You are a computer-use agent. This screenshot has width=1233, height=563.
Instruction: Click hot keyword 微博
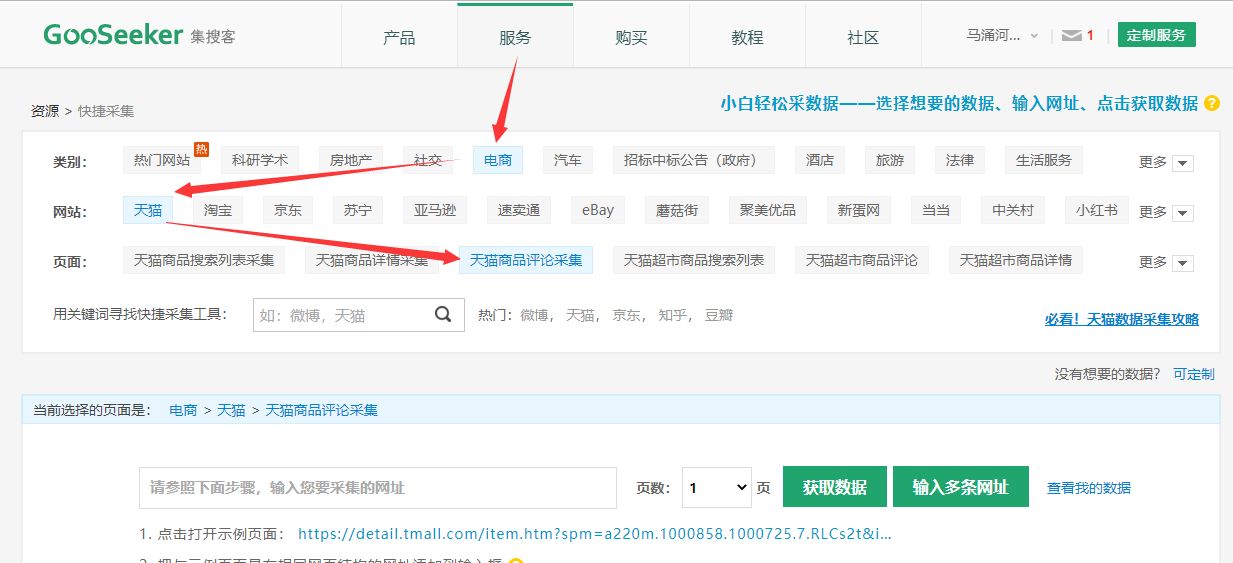(x=535, y=315)
